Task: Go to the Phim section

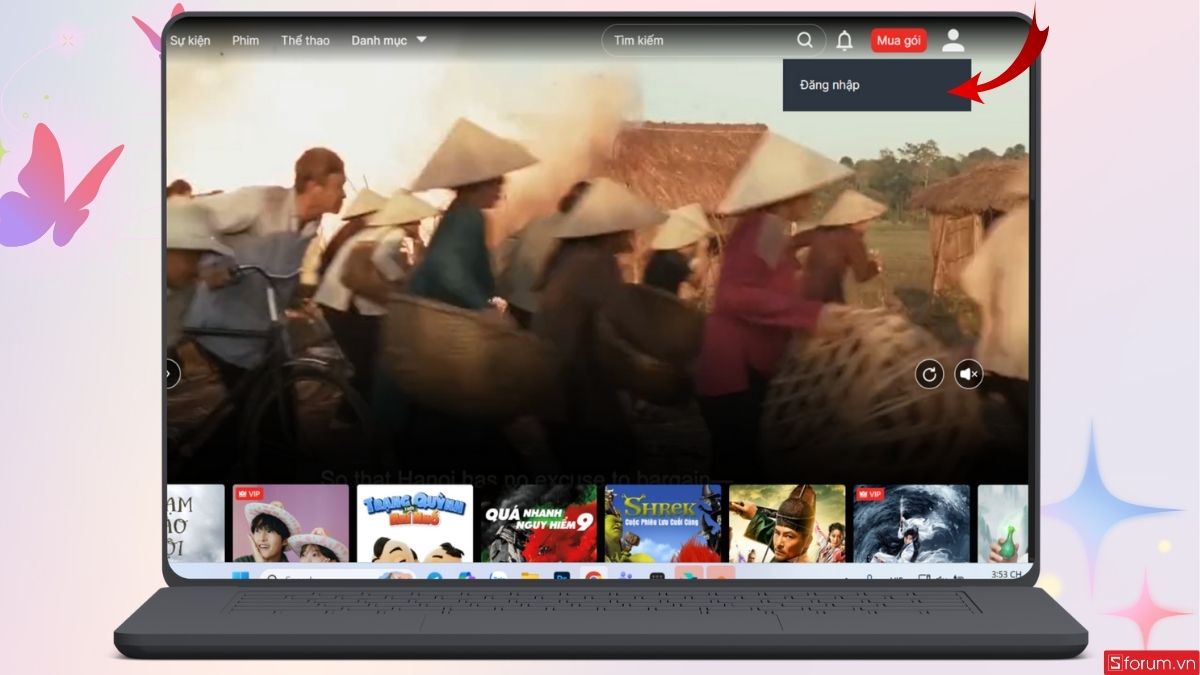Action: coord(245,41)
